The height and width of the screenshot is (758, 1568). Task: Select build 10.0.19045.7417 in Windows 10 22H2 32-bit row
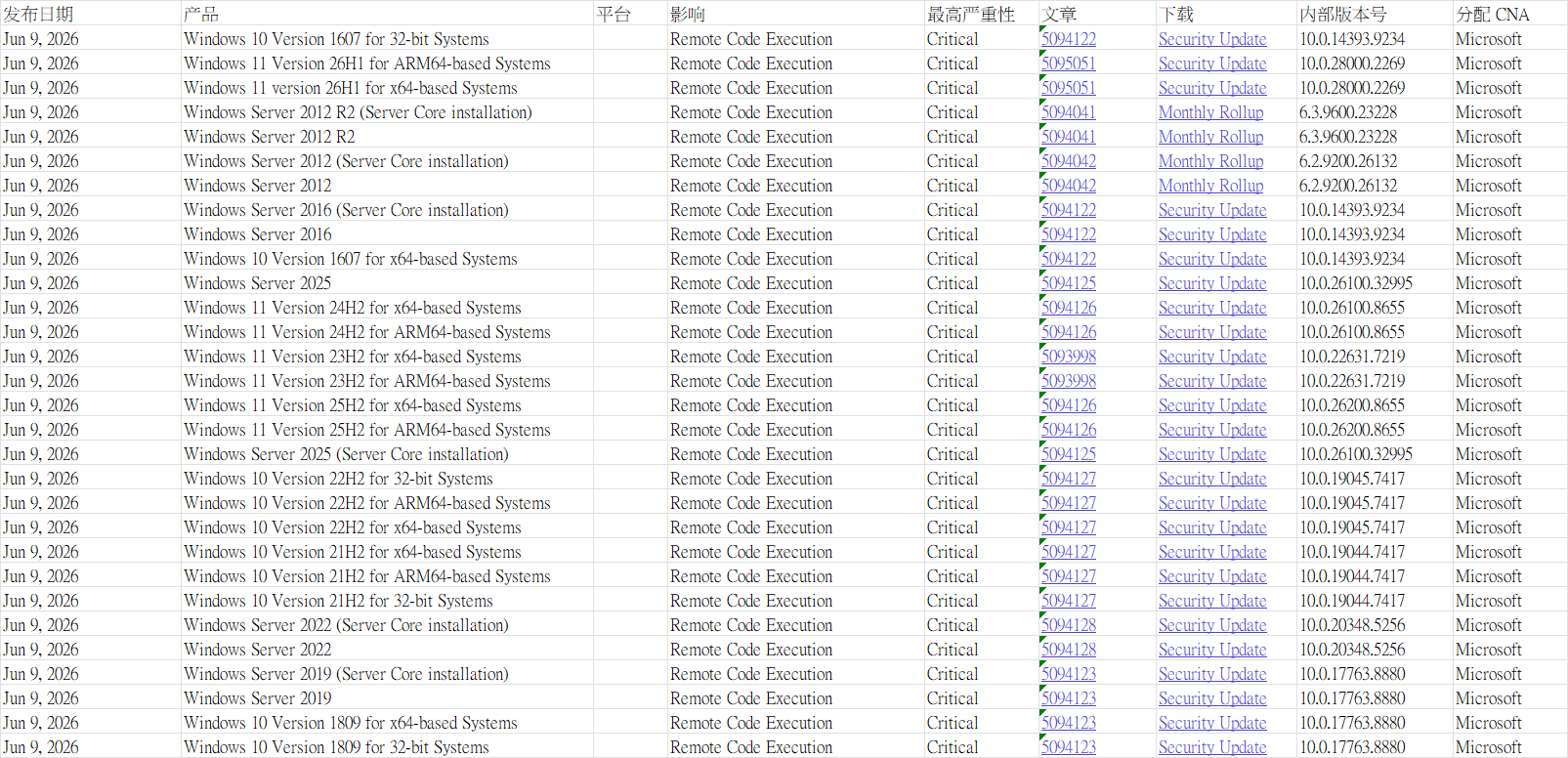point(1375,479)
